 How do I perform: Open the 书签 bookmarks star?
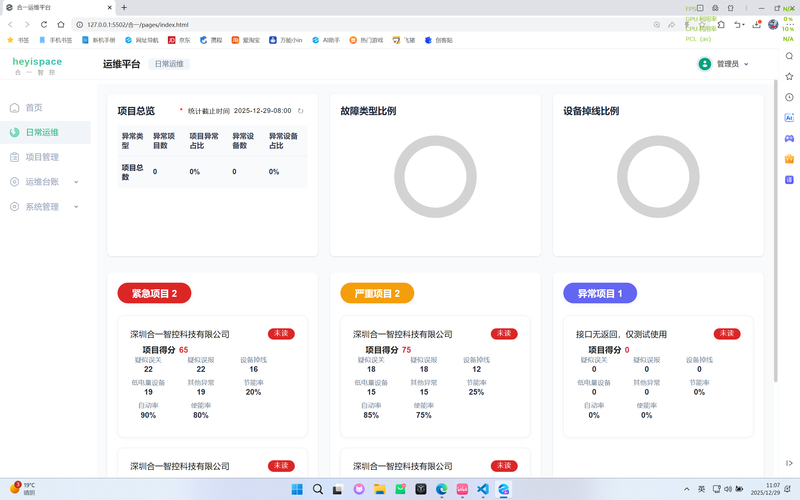click(18, 40)
